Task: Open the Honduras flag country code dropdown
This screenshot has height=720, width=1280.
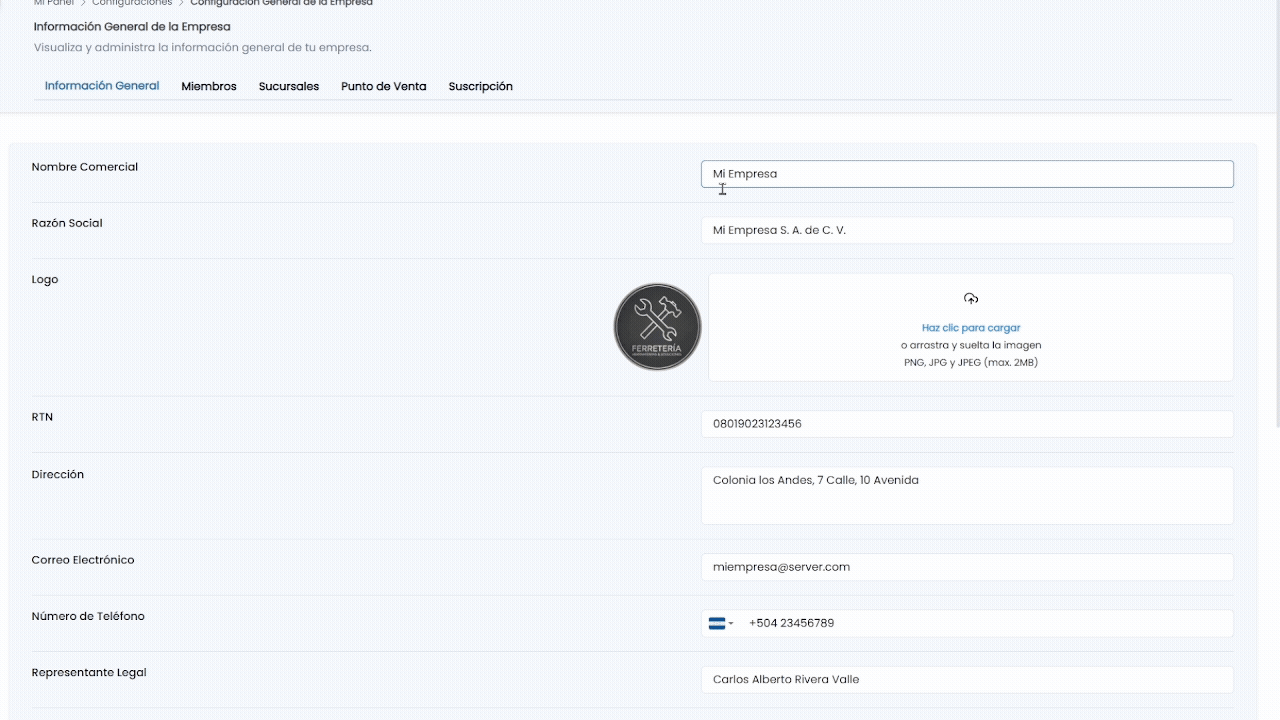Action: pos(721,623)
